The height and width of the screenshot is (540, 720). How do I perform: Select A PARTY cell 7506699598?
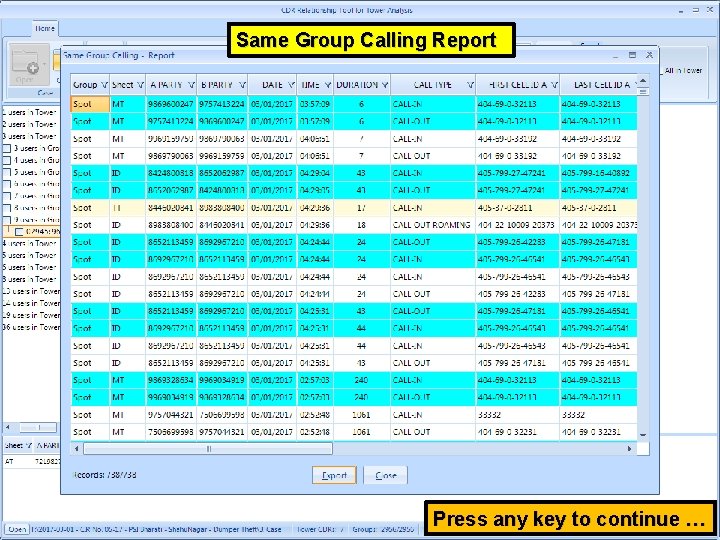click(x=171, y=432)
